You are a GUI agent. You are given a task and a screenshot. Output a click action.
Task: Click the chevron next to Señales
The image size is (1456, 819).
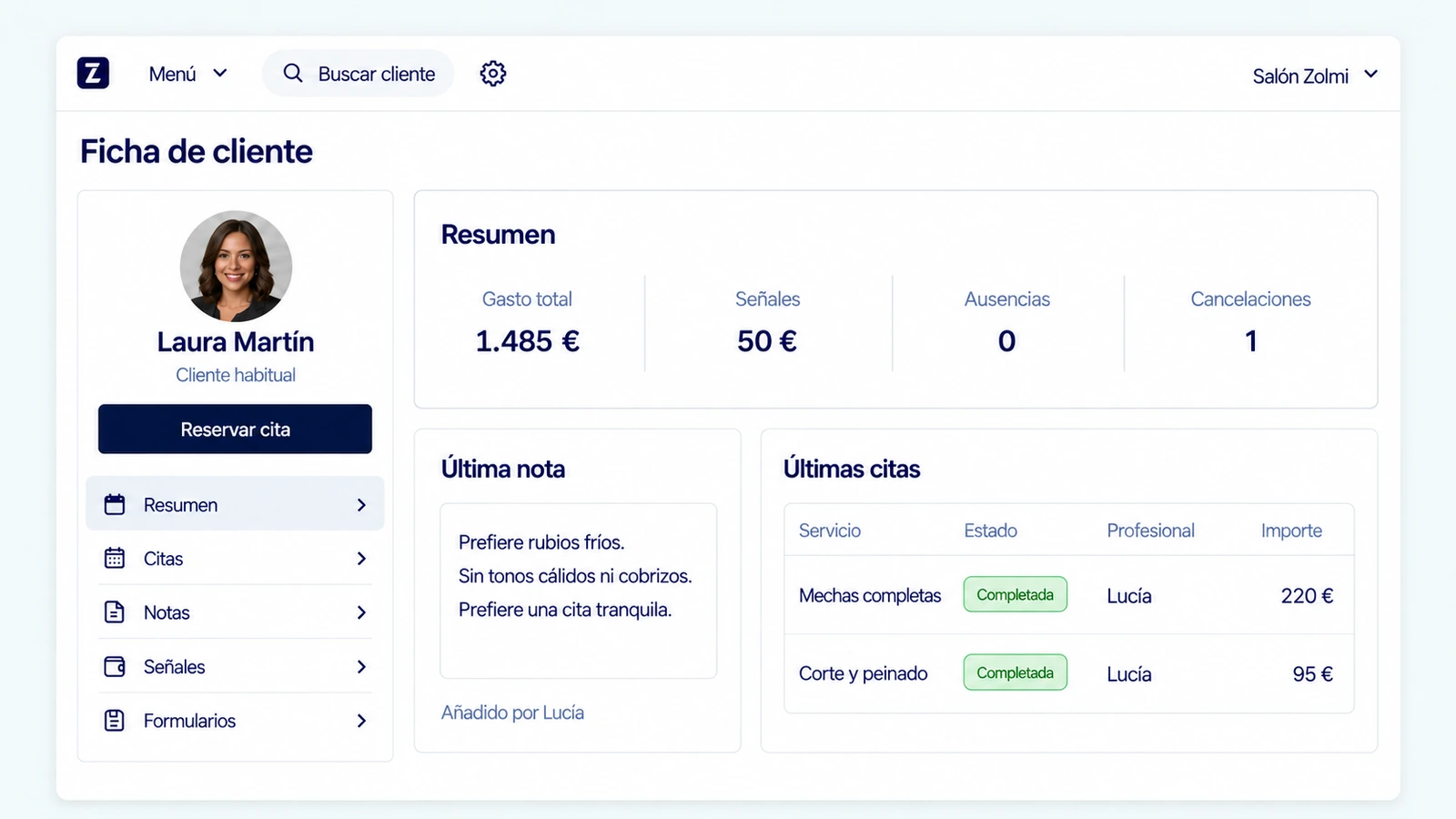[361, 666]
